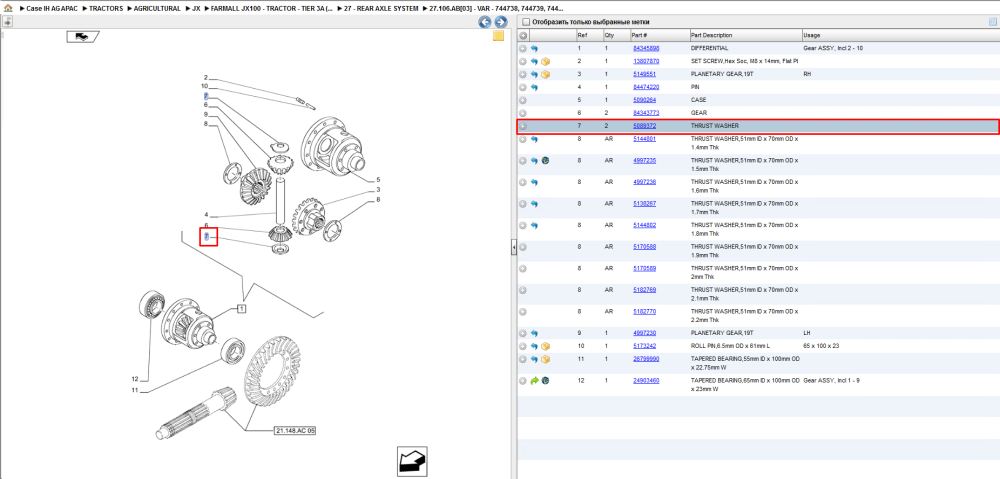Click callout 12 on diagram
Screen dimensions: 1000x479
[x=135, y=380]
